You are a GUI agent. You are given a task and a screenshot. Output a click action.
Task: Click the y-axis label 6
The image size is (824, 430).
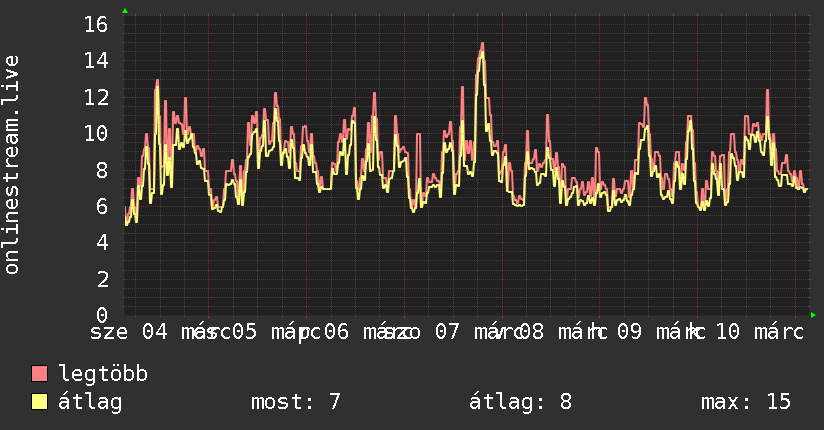point(102,206)
